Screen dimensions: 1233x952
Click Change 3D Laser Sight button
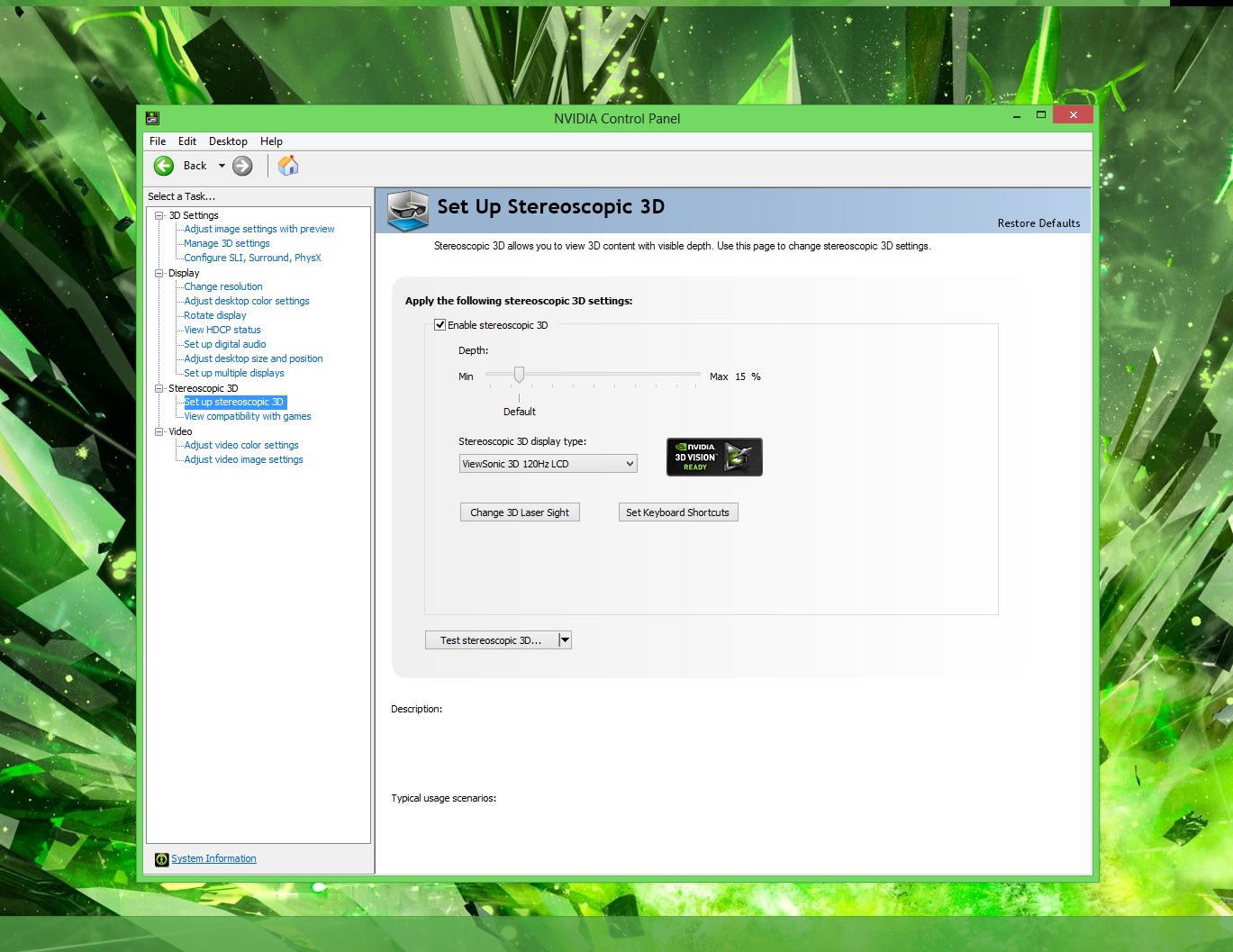point(520,512)
